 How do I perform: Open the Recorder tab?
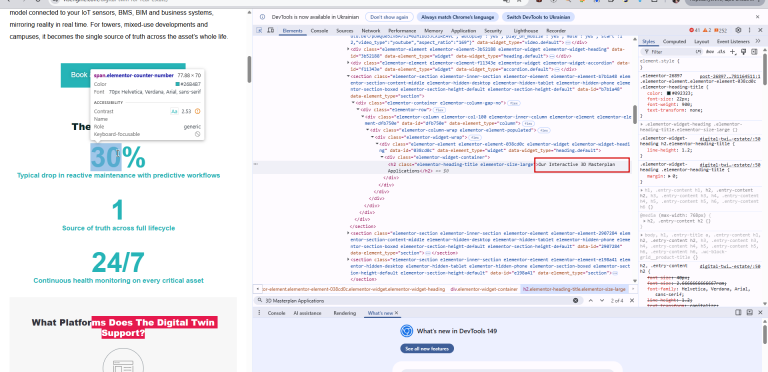pos(556,31)
